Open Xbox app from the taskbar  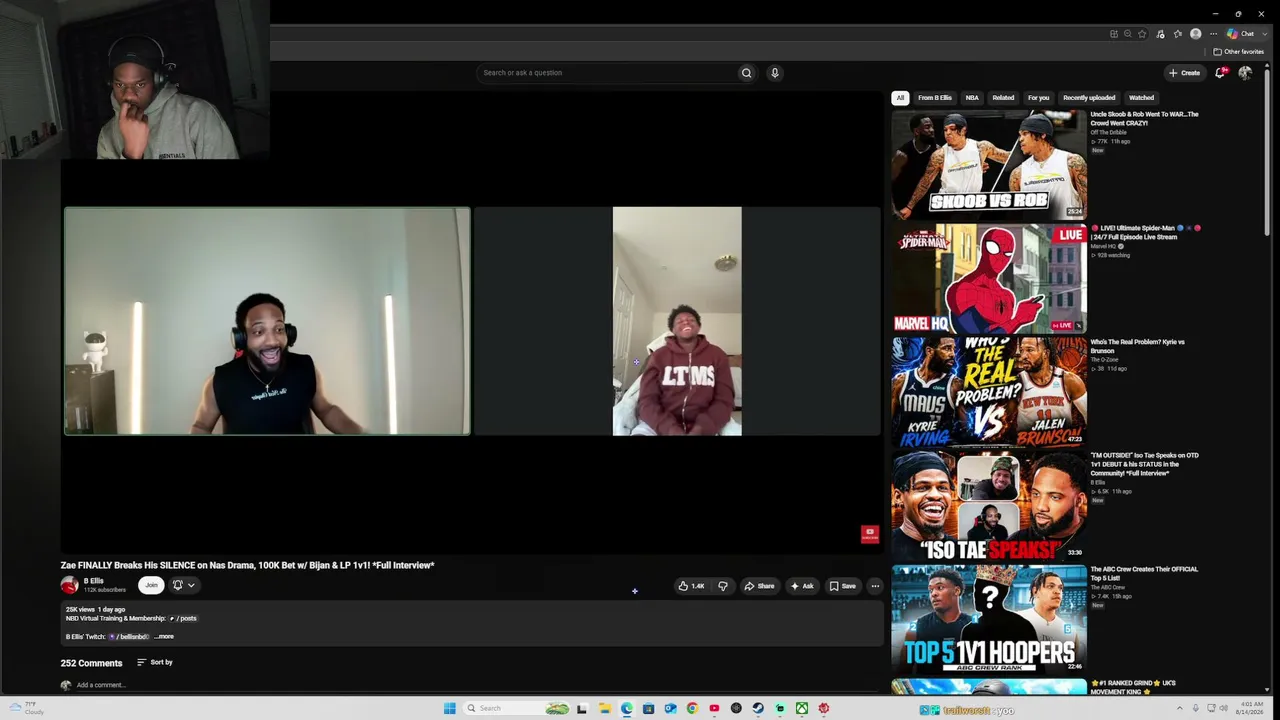(x=802, y=709)
